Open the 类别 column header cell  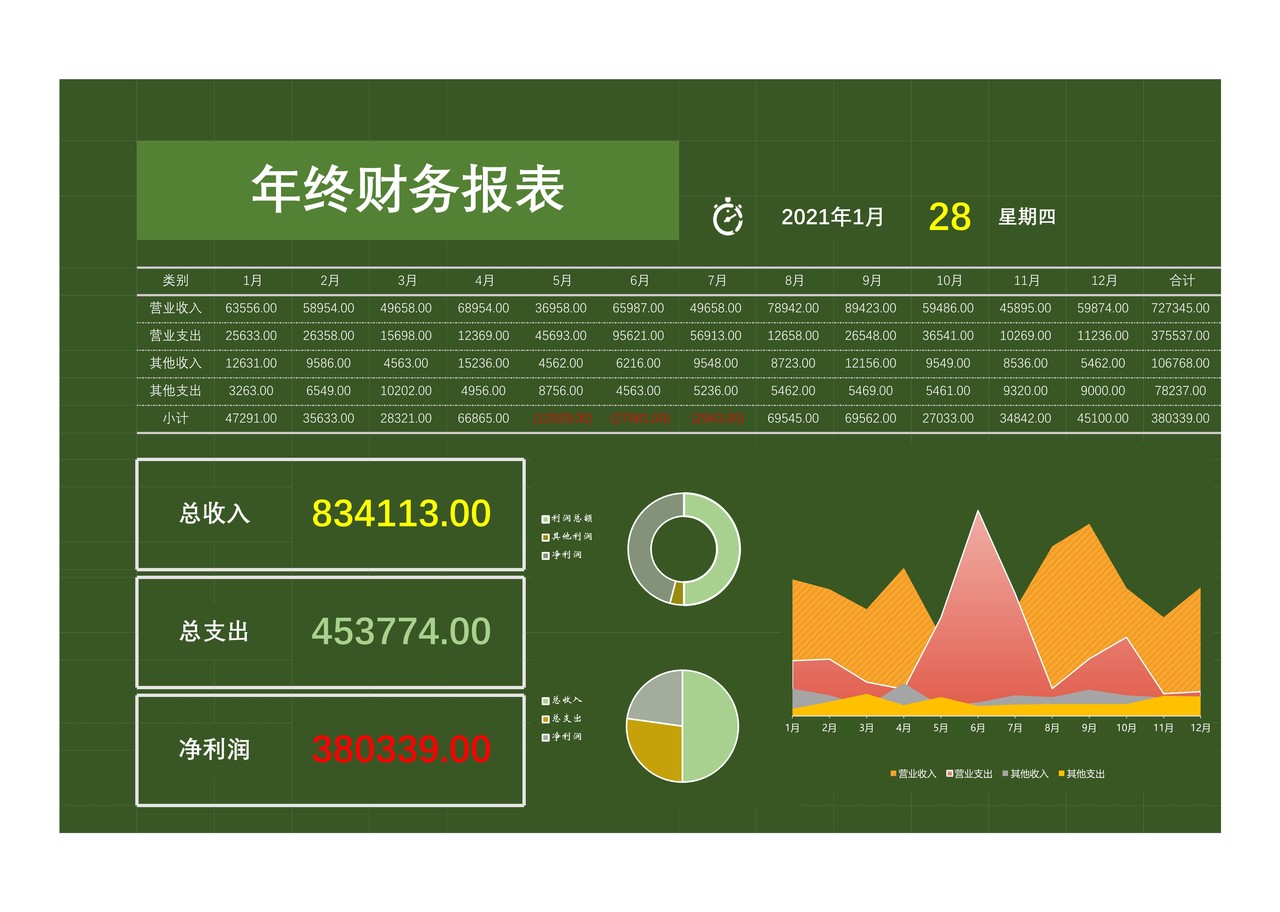click(176, 280)
